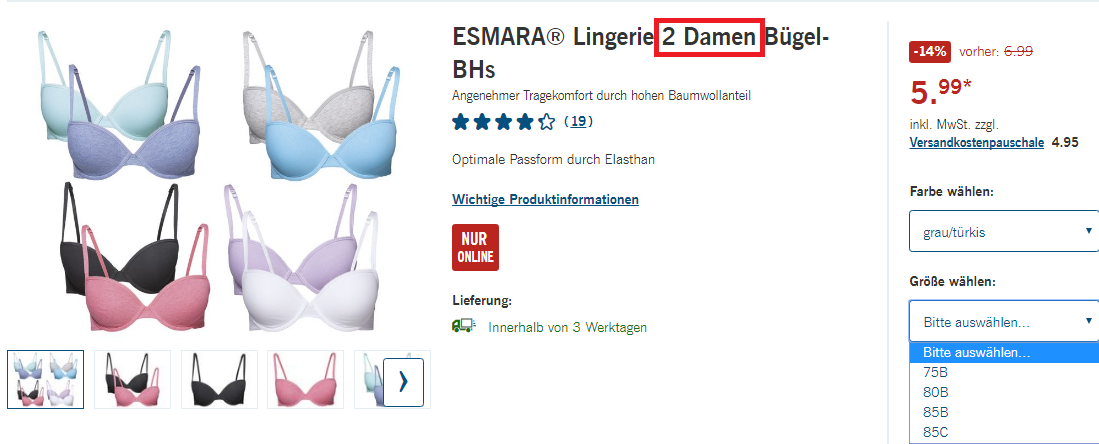Open the Farbe wählen dropdown

1004,231
